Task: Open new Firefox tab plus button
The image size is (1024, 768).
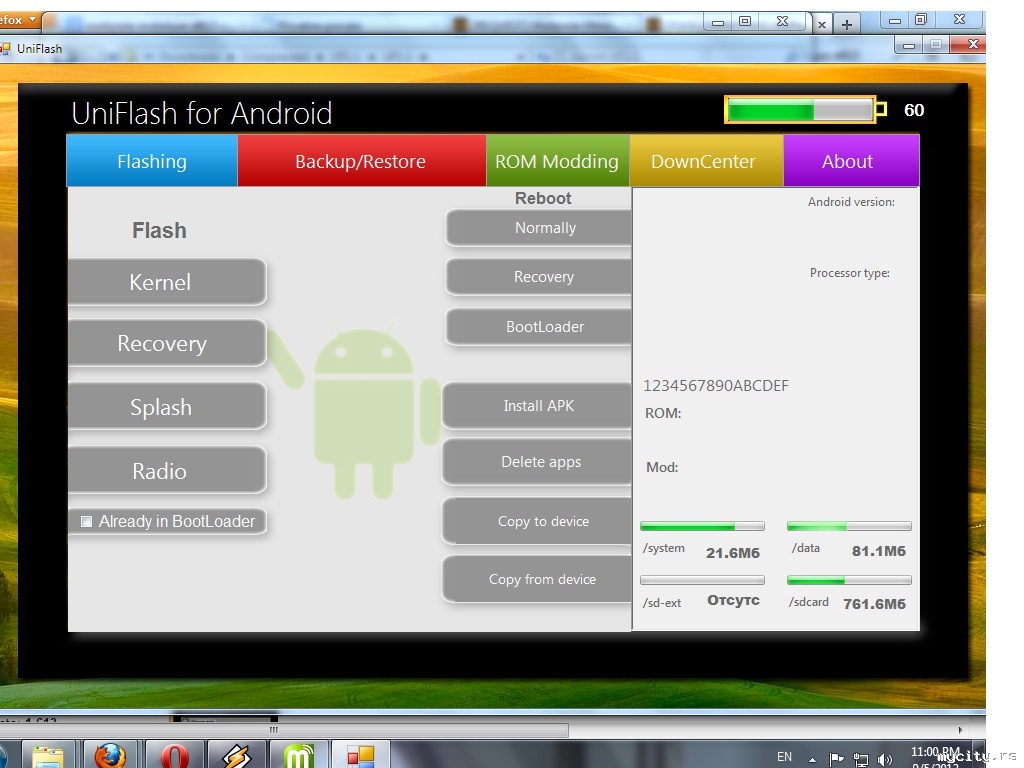Action: (847, 25)
